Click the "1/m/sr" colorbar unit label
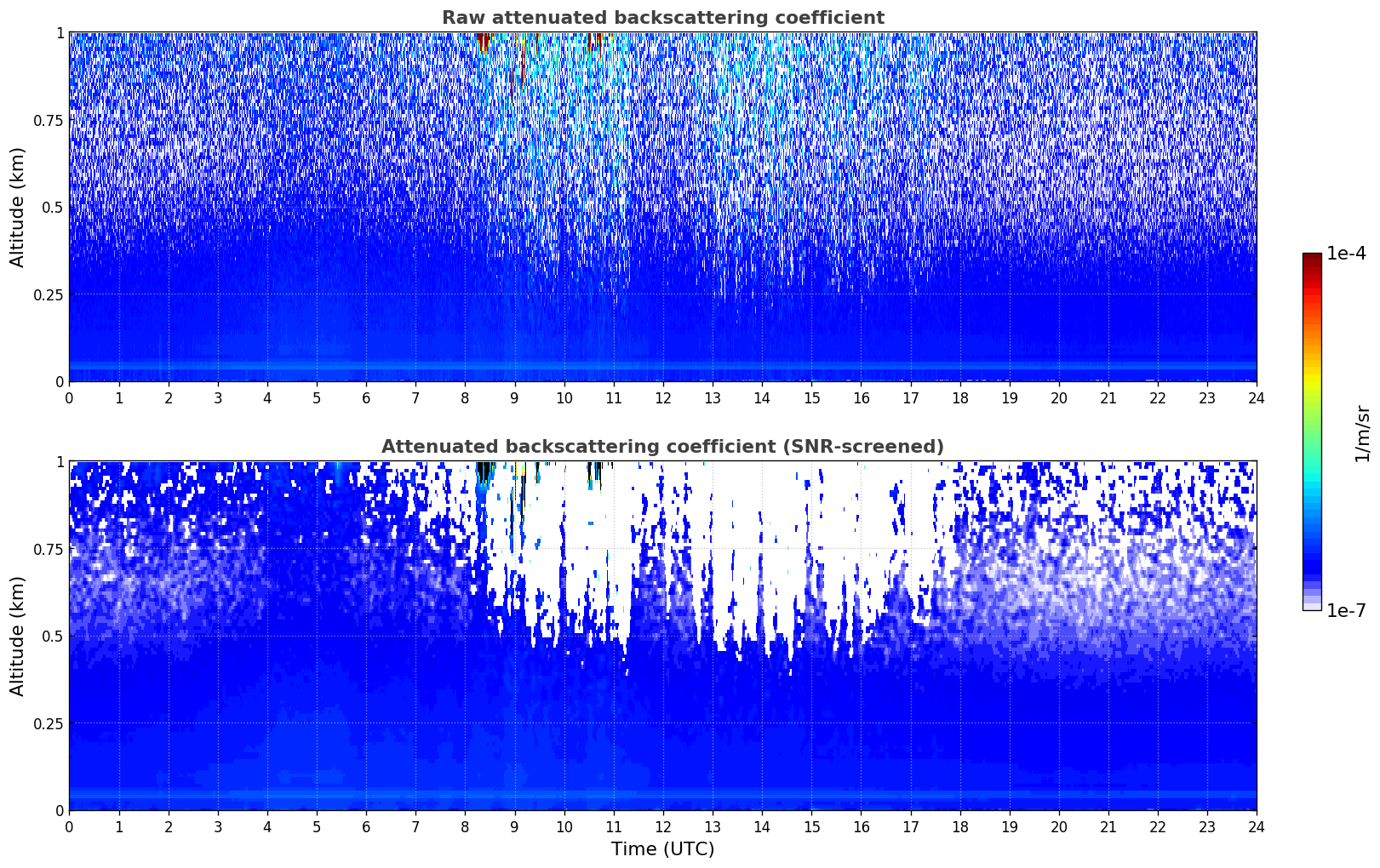The image size is (1380, 868). 1362,432
